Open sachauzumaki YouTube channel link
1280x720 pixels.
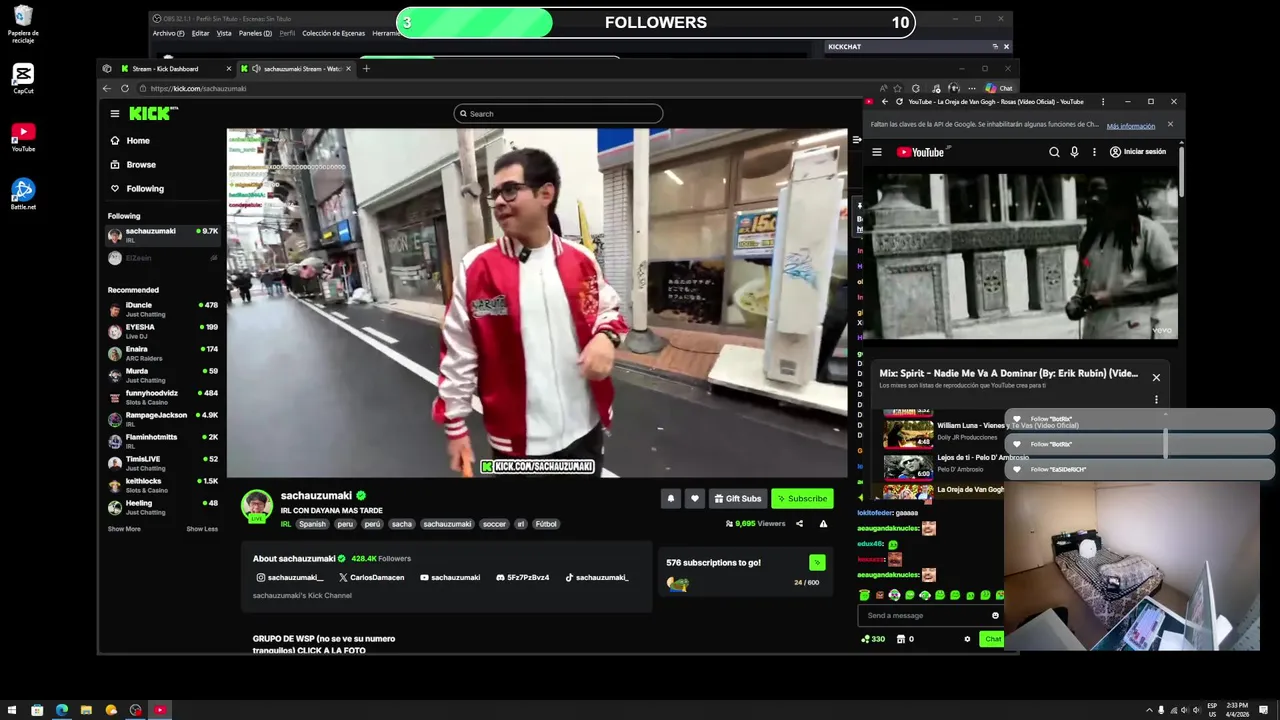coord(450,577)
